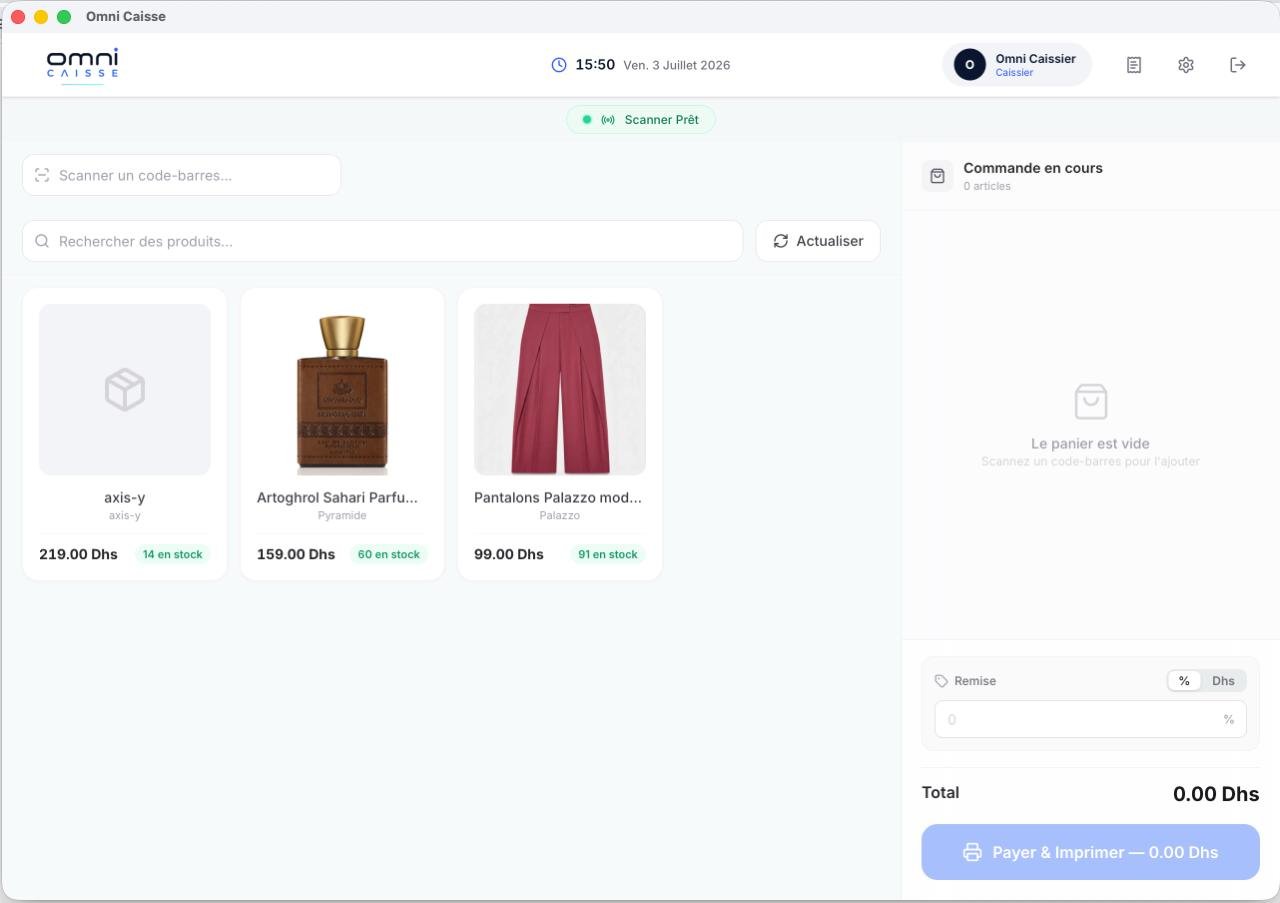Open the settings gear icon
Viewport: 1280px width, 903px height.
1186,65
